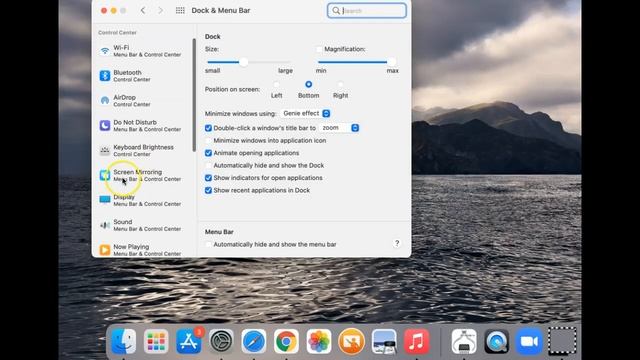
Task: Click the 'Control Center' sidebar heading
Action: (117, 33)
